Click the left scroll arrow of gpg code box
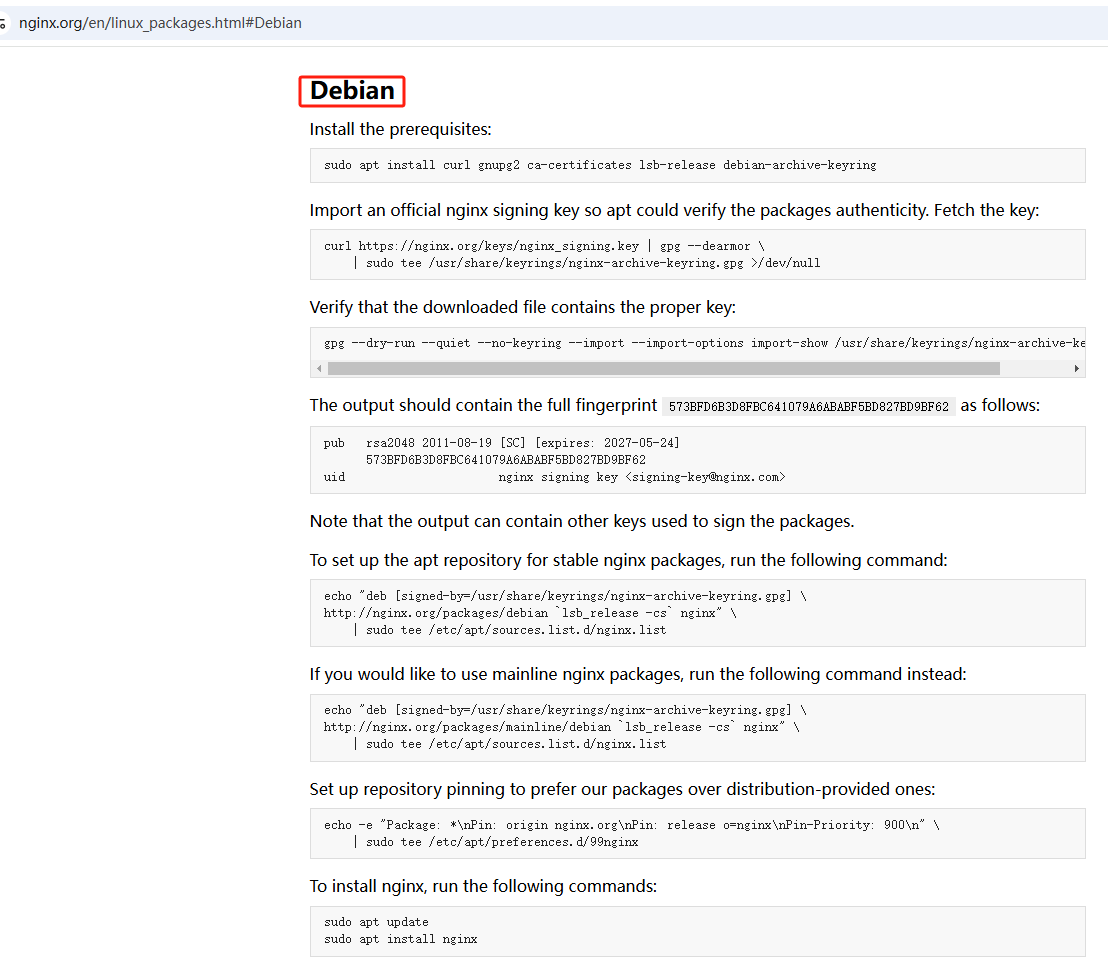Screen dimensions: 1108x977 pyautogui.click(x=319, y=369)
